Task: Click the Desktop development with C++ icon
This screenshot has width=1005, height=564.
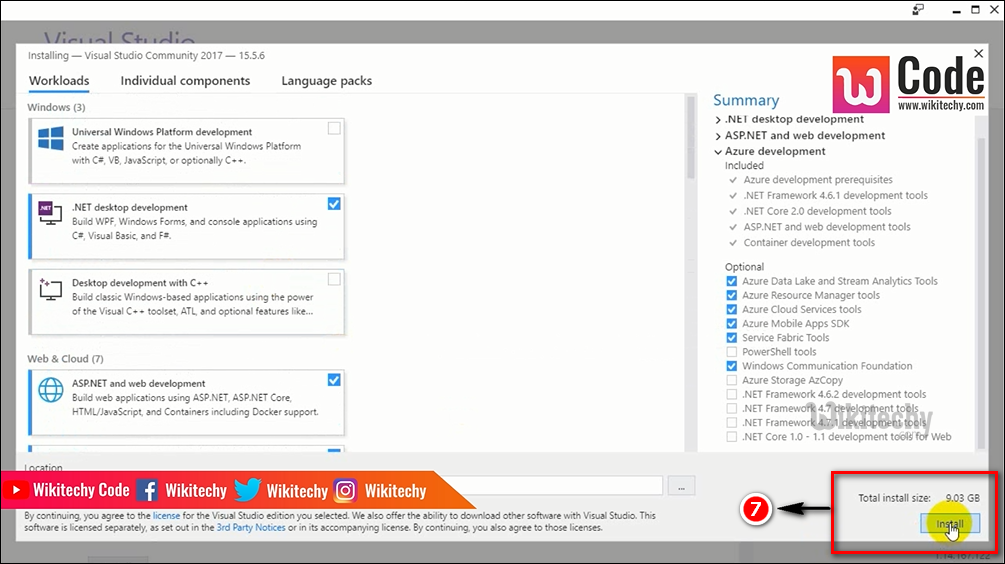Action: point(50,289)
